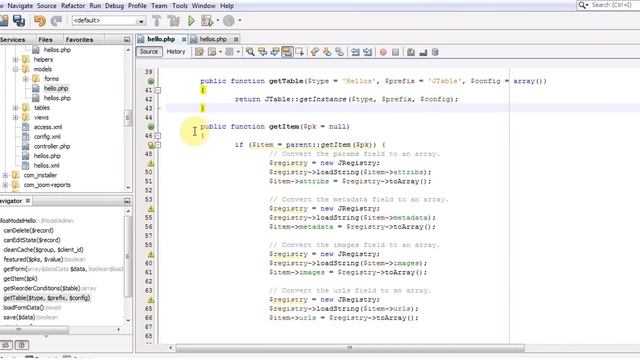Switch to History view

coord(176,52)
